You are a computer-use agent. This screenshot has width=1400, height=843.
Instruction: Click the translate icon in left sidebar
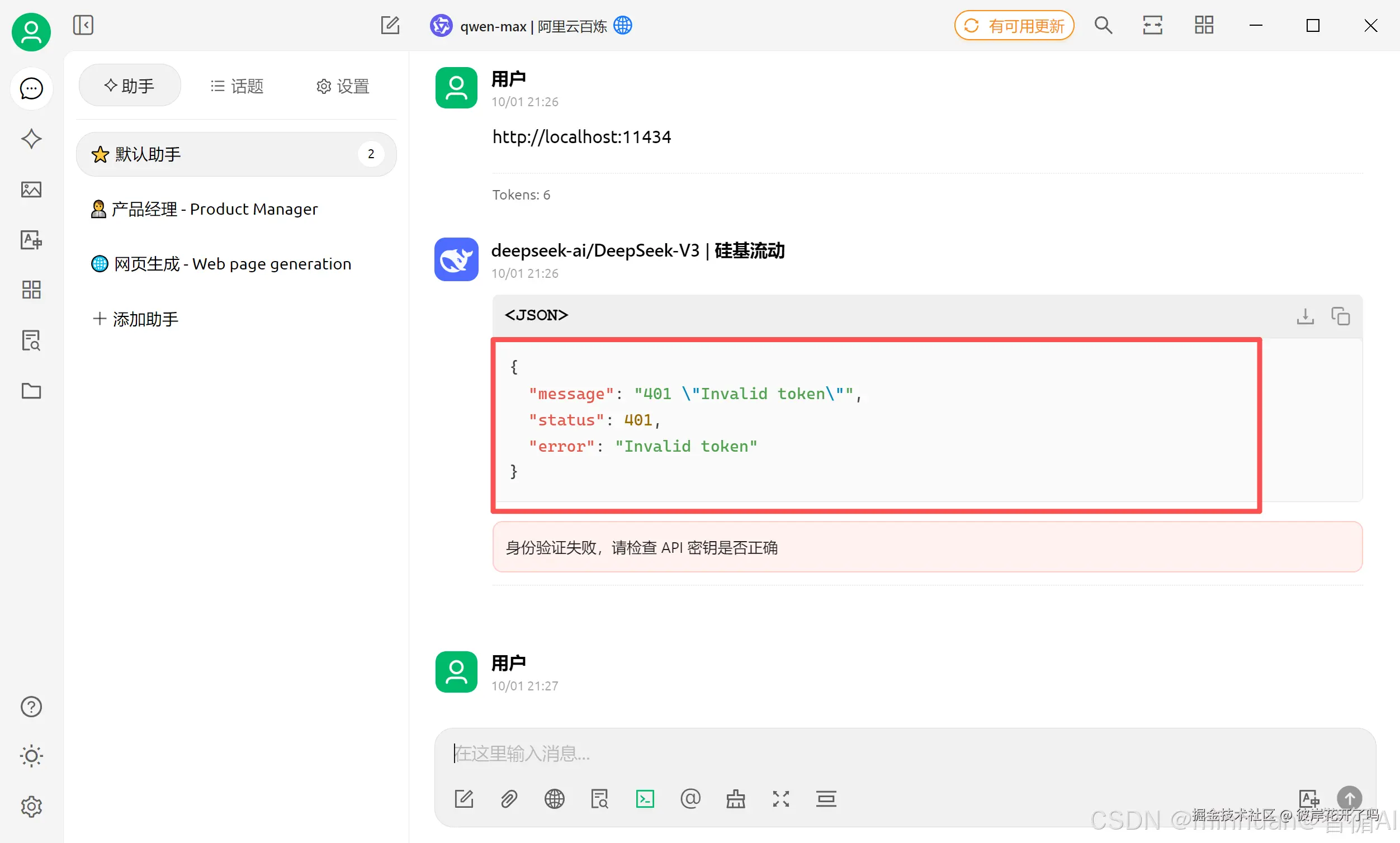click(x=31, y=240)
